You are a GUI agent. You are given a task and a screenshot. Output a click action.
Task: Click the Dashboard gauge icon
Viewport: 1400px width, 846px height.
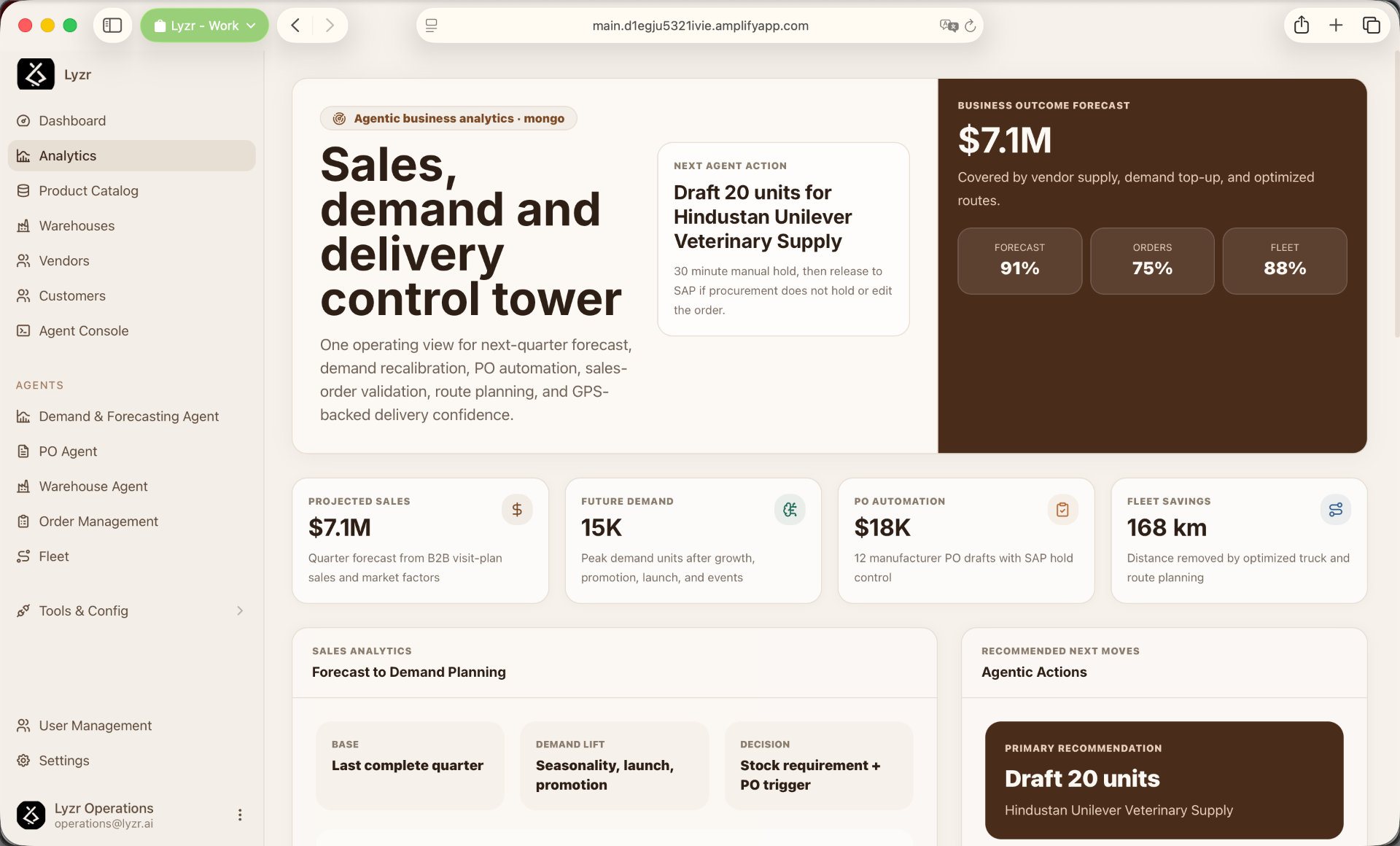point(23,121)
